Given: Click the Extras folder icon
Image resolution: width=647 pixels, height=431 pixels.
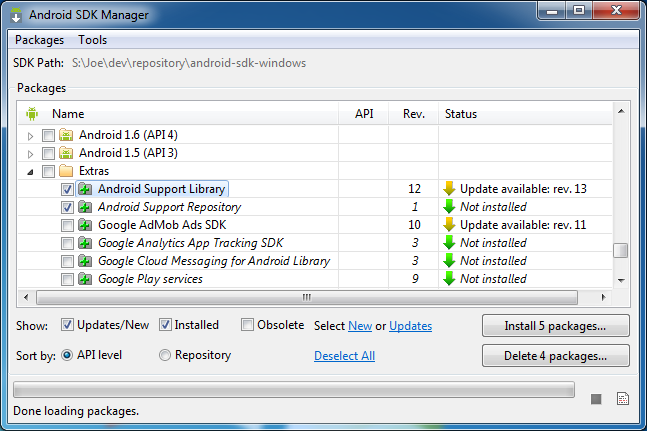Looking at the screenshot, I should point(66,171).
